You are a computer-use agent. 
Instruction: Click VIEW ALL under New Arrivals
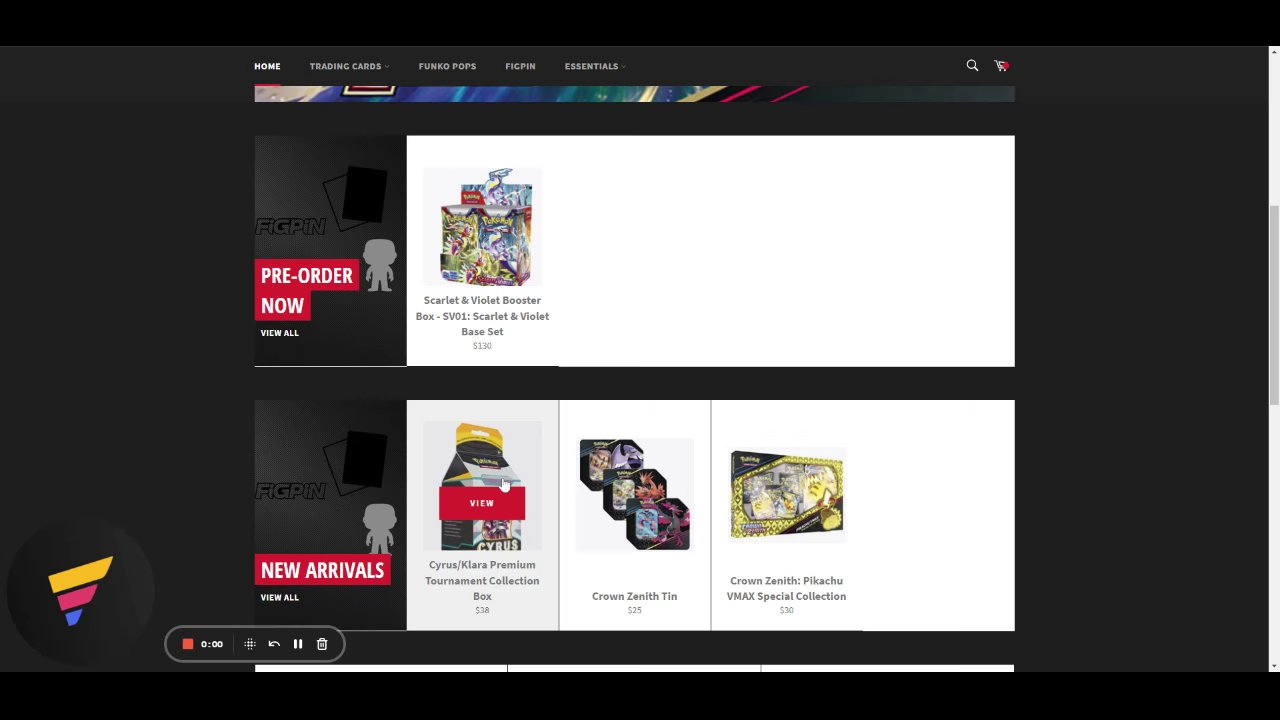(x=279, y=597)
